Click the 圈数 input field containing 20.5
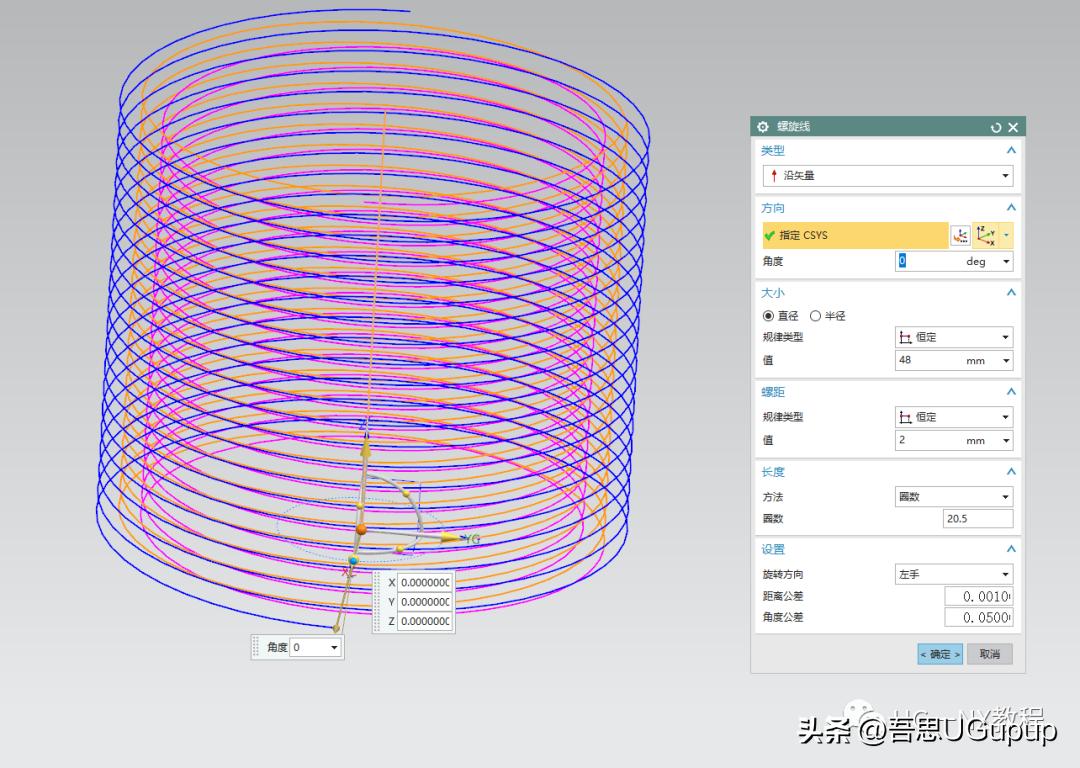Viewport: 1080px width, 768px height. 977,518
